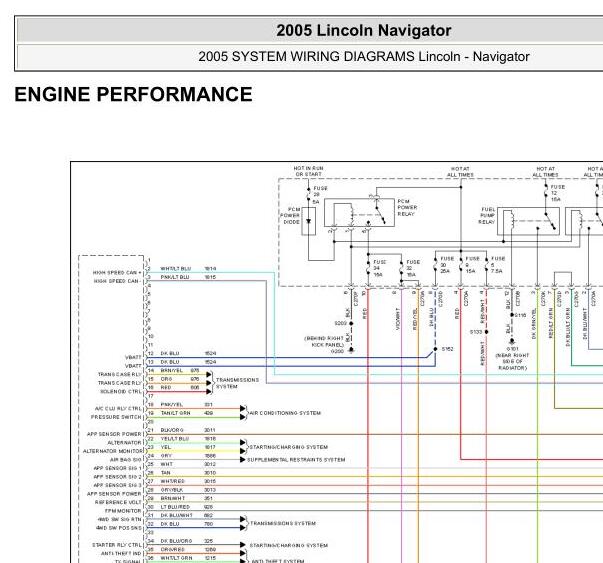The width and height of the screenshot is (603, 563).
Task: Select the 'GRY/BLK' wire label
Action: tap(172, 490)
